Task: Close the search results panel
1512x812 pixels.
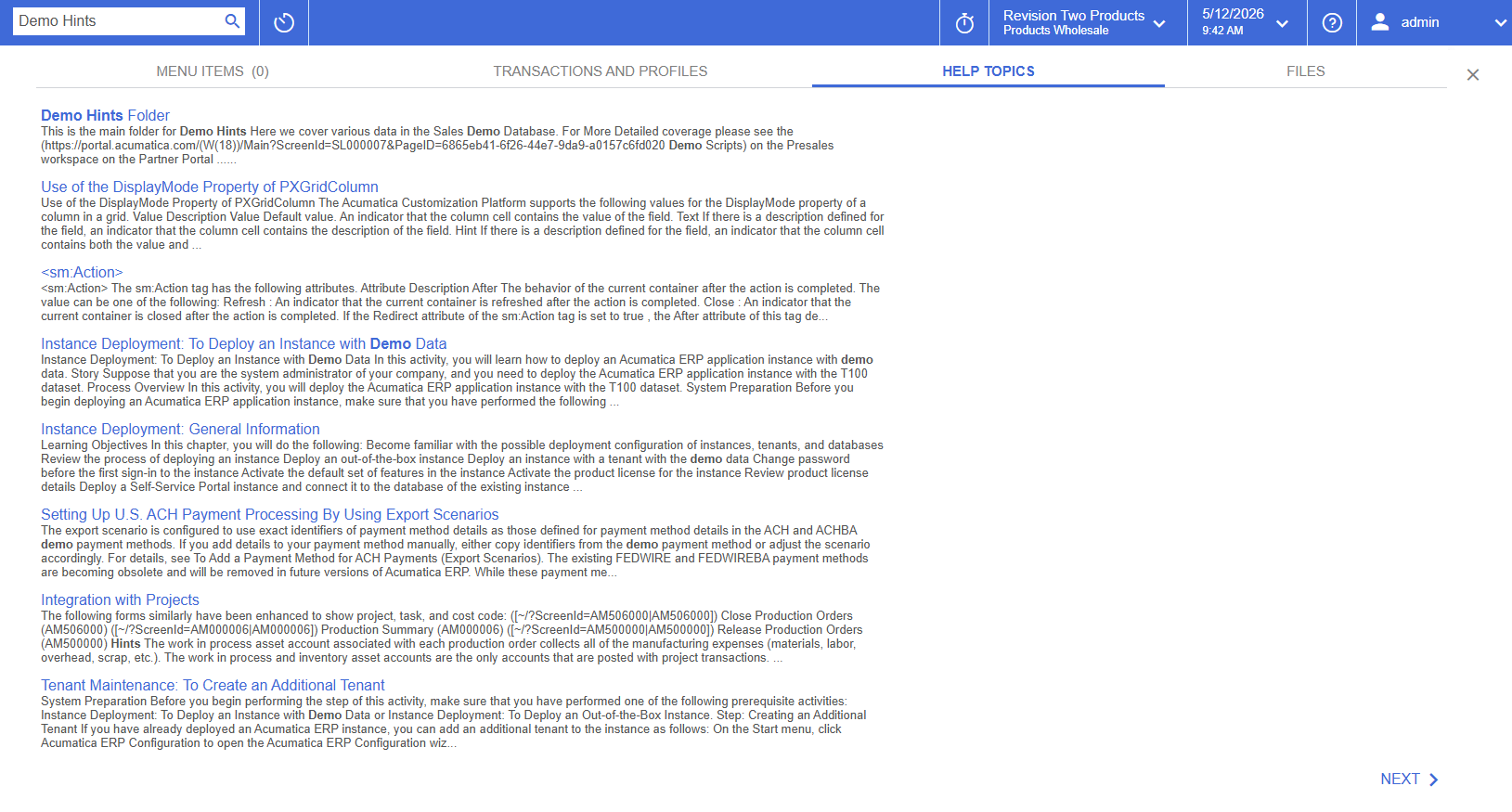Action: [x=1473, y=75]
